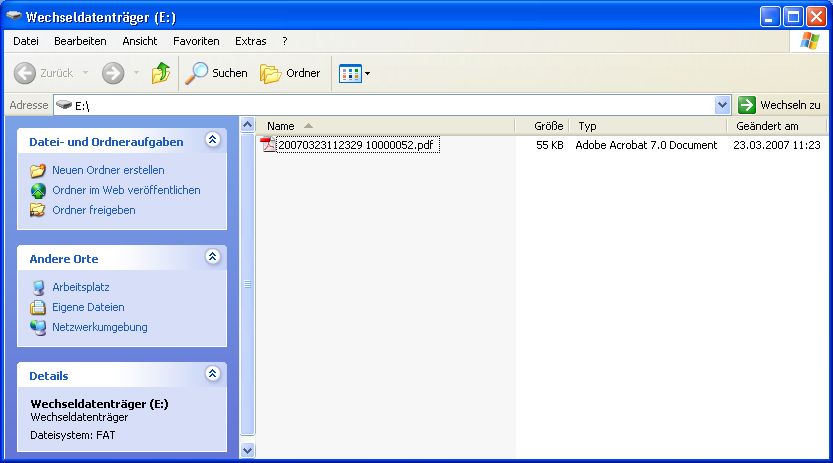Click the Adobe Acrobat 7.0 Document type cell
Image resolution: width=833 pixels, height=463 pixels.
point(646,145)
